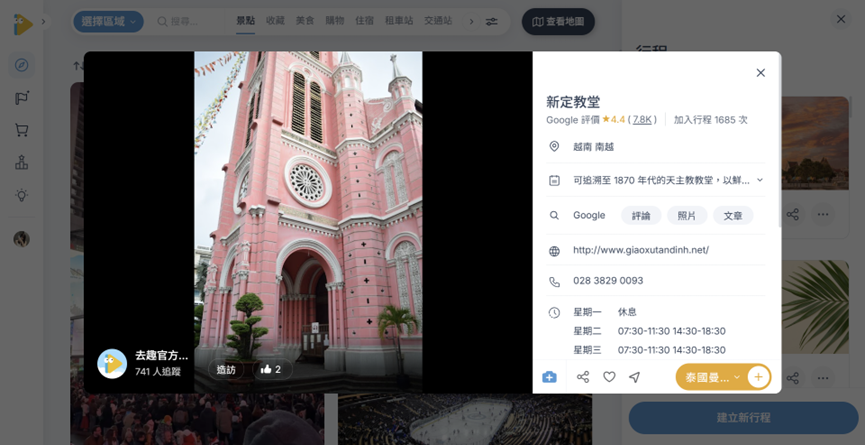Click the share icon in popup footer
This screenshot has width=865, height=445.
pyautogui.click(x=583, y=377)
